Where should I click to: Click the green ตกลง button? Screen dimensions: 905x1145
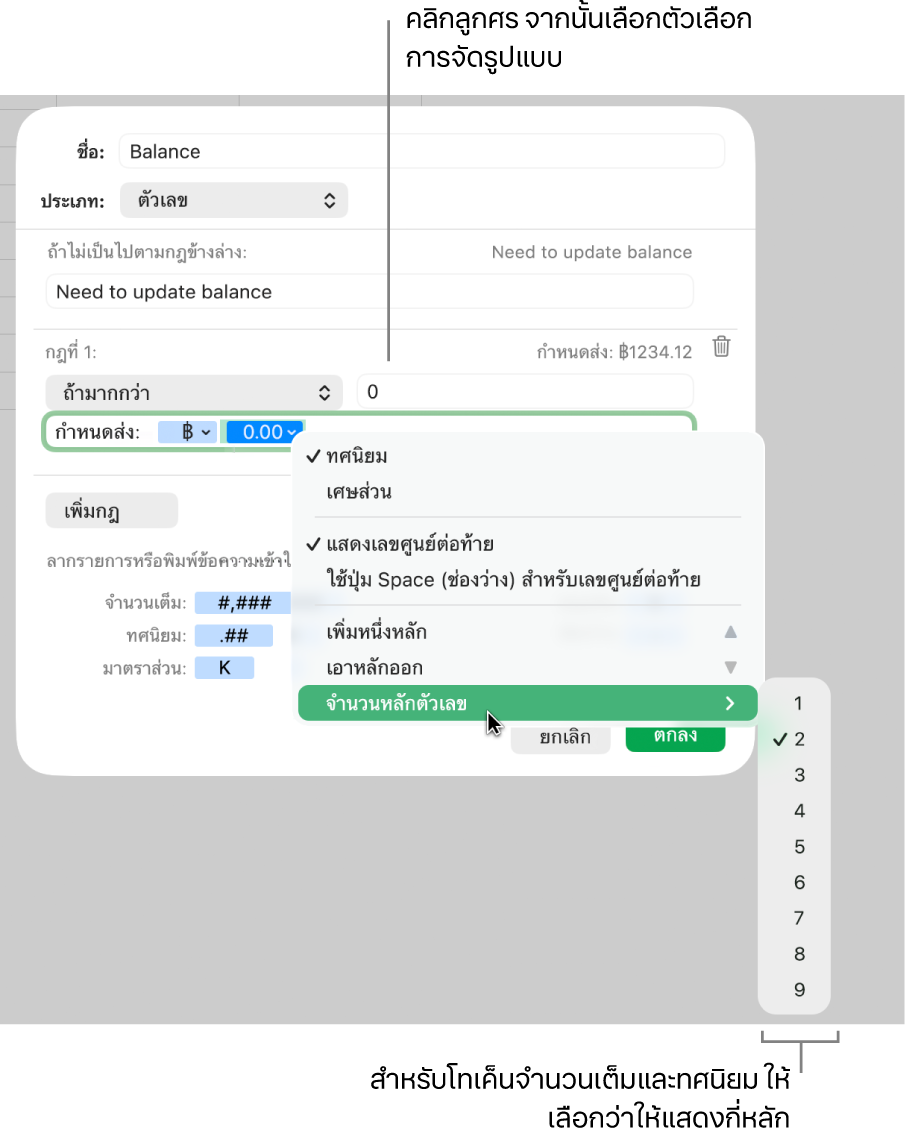675,737
